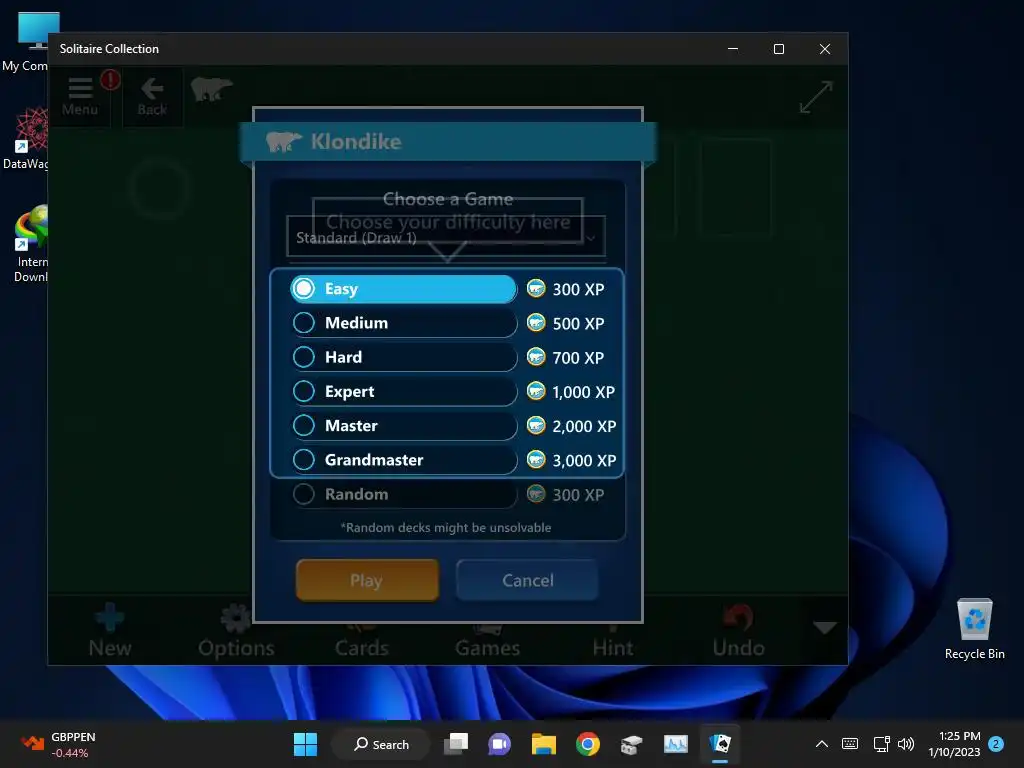Select Expert difficulty radio button
Image resolution: width=1024 pixels, height=768 pixels.
click(304, 391)
